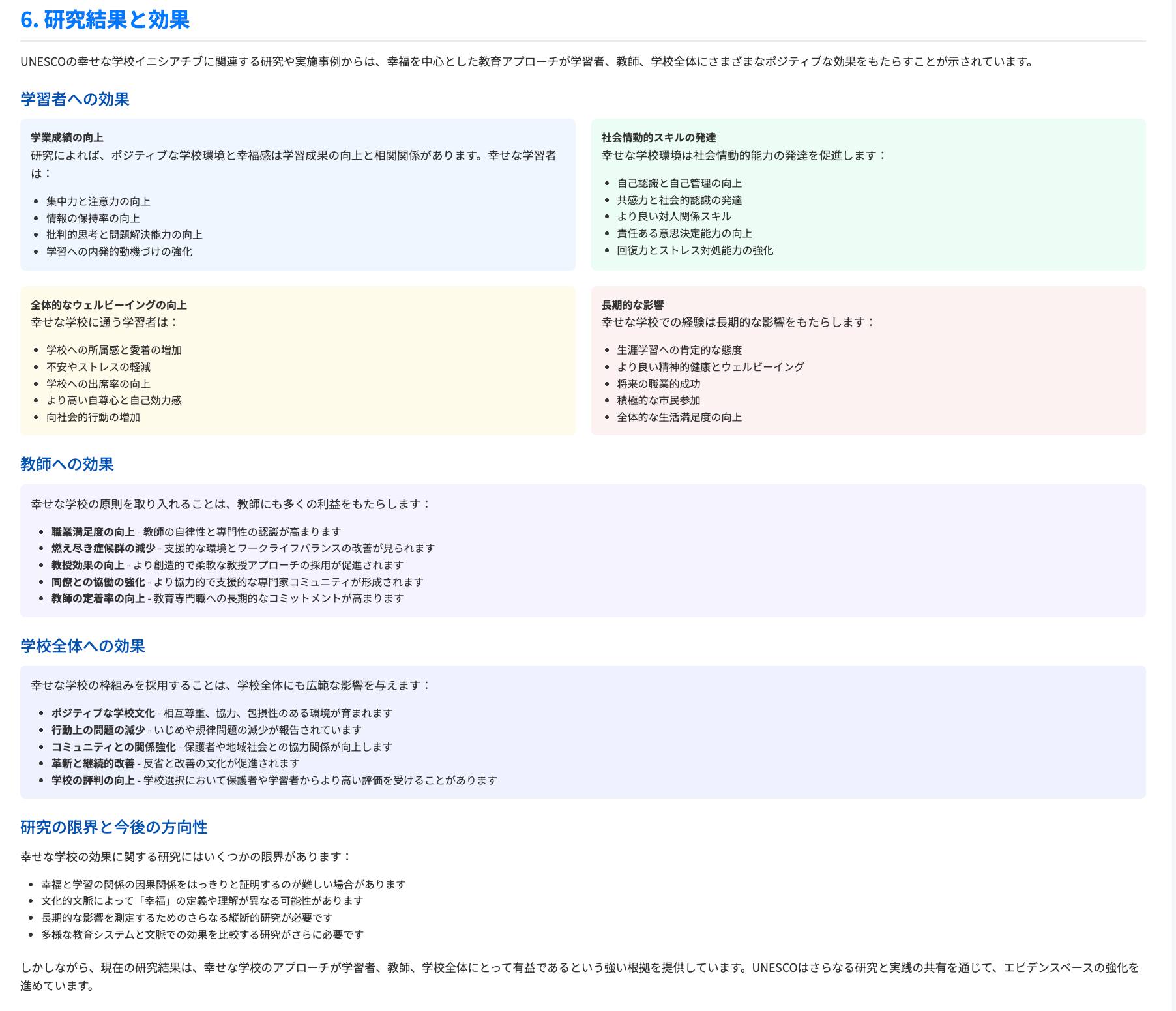Click the bullet 集中力と注意力の向上
1176x1011 pixels.
click(x=98, y=201)
